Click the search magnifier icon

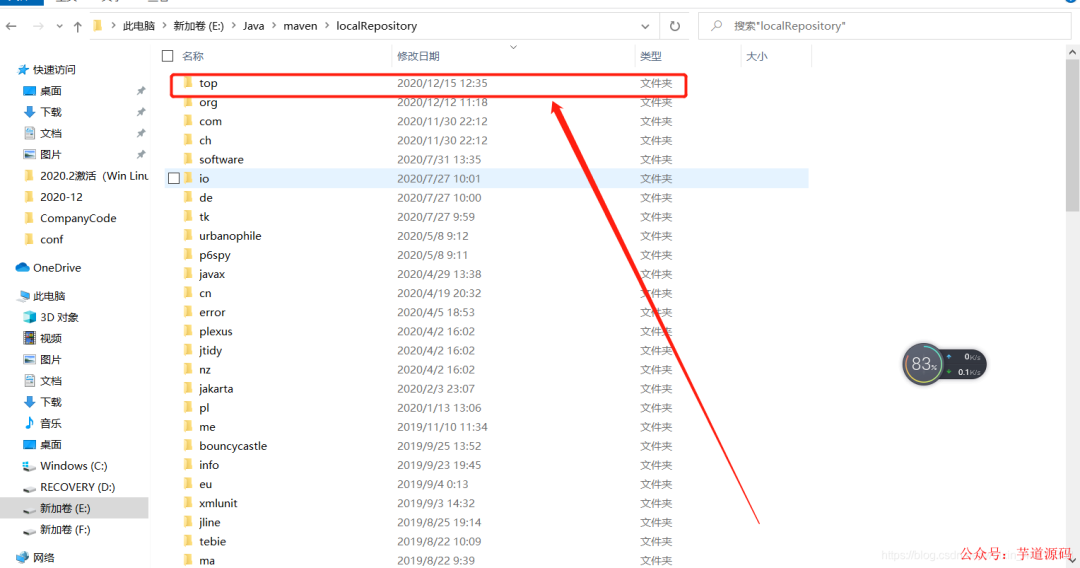(x=716, y=25)
